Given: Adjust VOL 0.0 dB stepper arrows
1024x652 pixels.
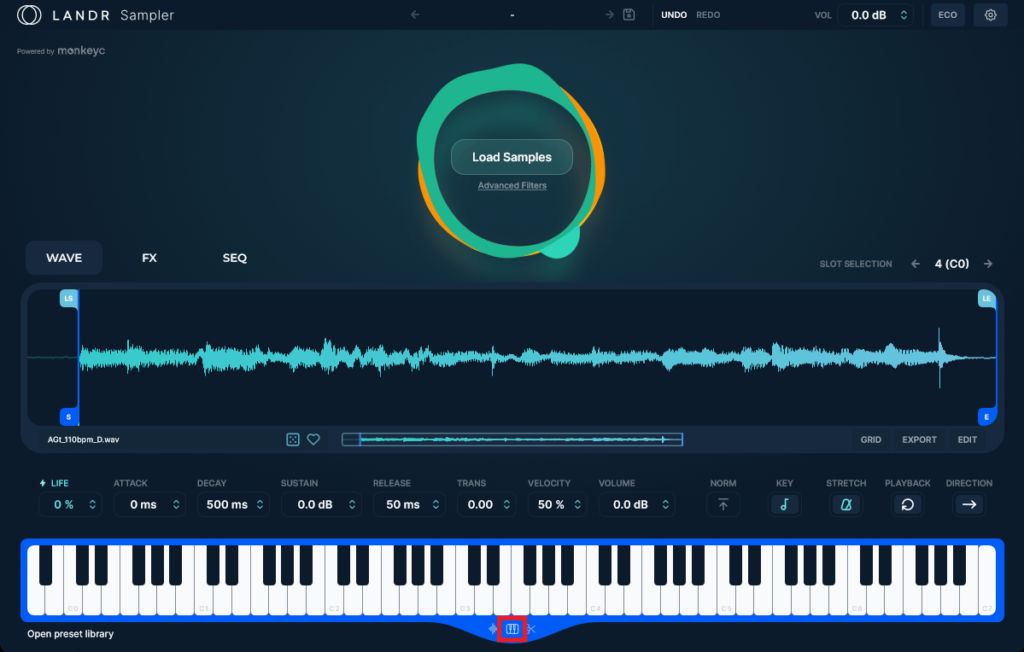Looking at the screenshot, I should point(904,15).
